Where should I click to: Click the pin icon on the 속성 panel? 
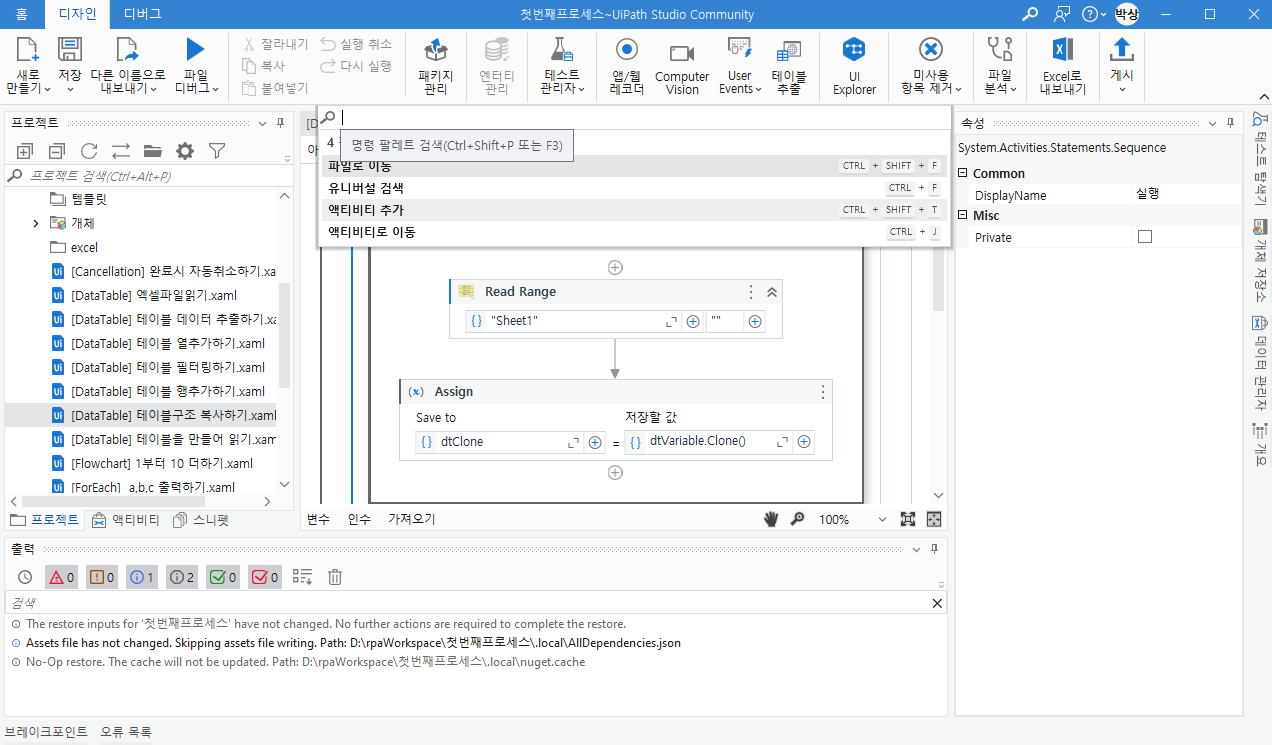1230,123
